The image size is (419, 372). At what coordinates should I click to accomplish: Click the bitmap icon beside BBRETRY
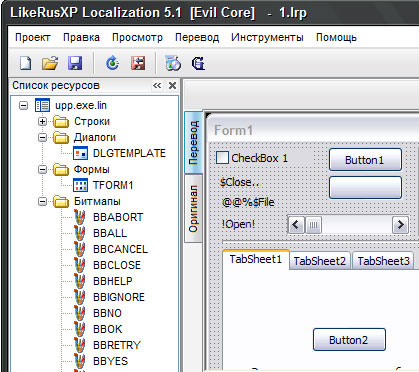pos(79,345)
